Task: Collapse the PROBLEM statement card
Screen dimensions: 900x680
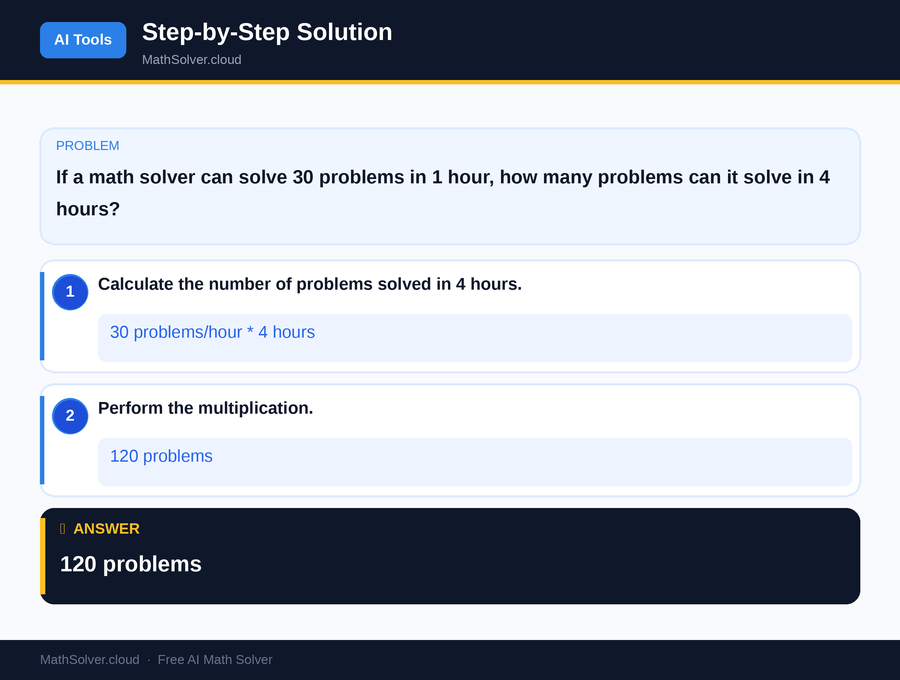Action: (x=450, y=185)
